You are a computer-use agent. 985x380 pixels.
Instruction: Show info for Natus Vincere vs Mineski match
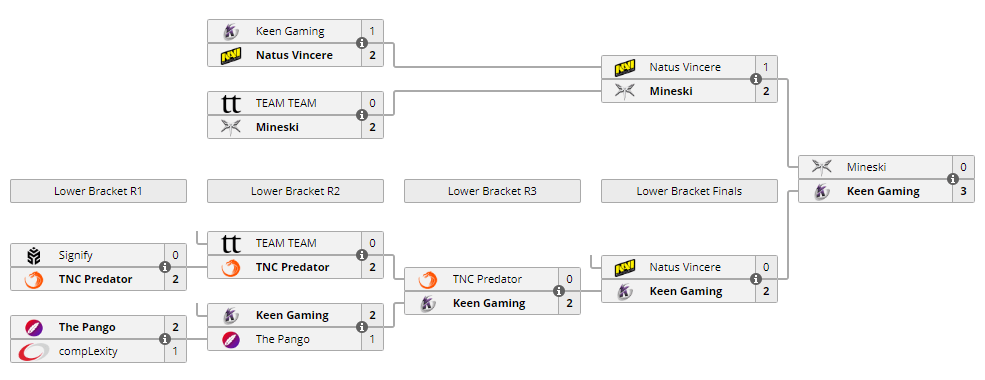756,79
